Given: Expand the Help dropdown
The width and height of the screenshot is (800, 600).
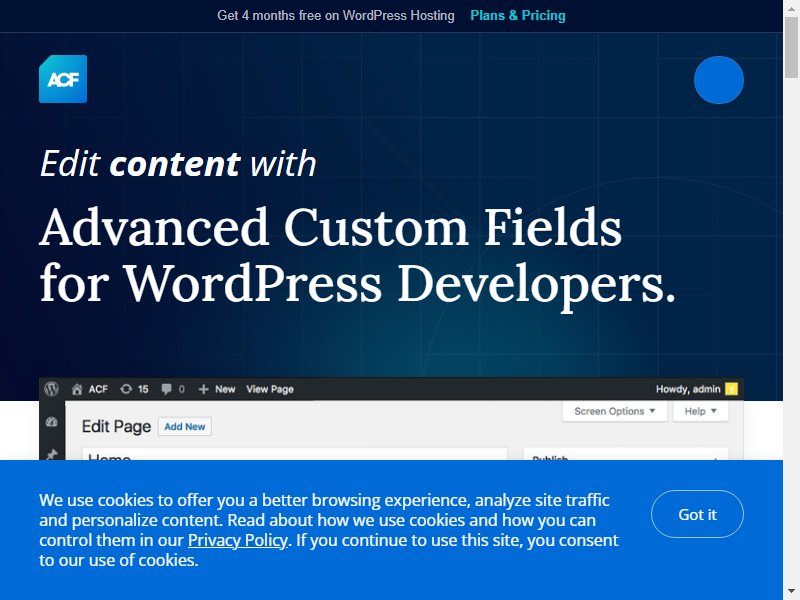Looking at the screenshot, I should [701, 411].
